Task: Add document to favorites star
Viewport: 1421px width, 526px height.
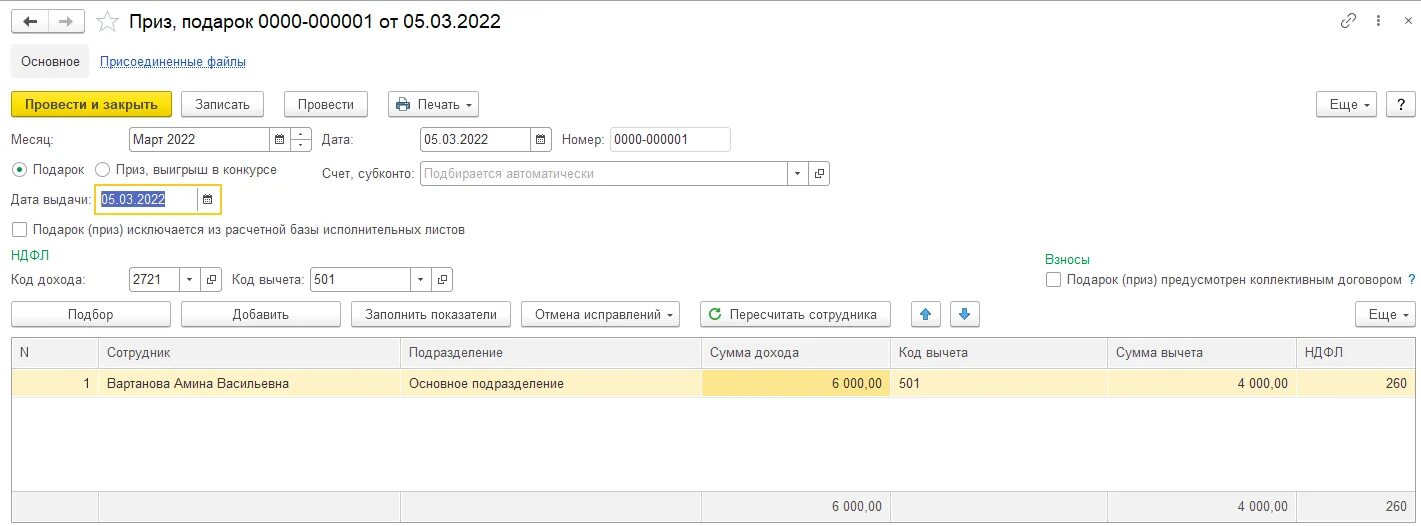Action: (107, 21)
